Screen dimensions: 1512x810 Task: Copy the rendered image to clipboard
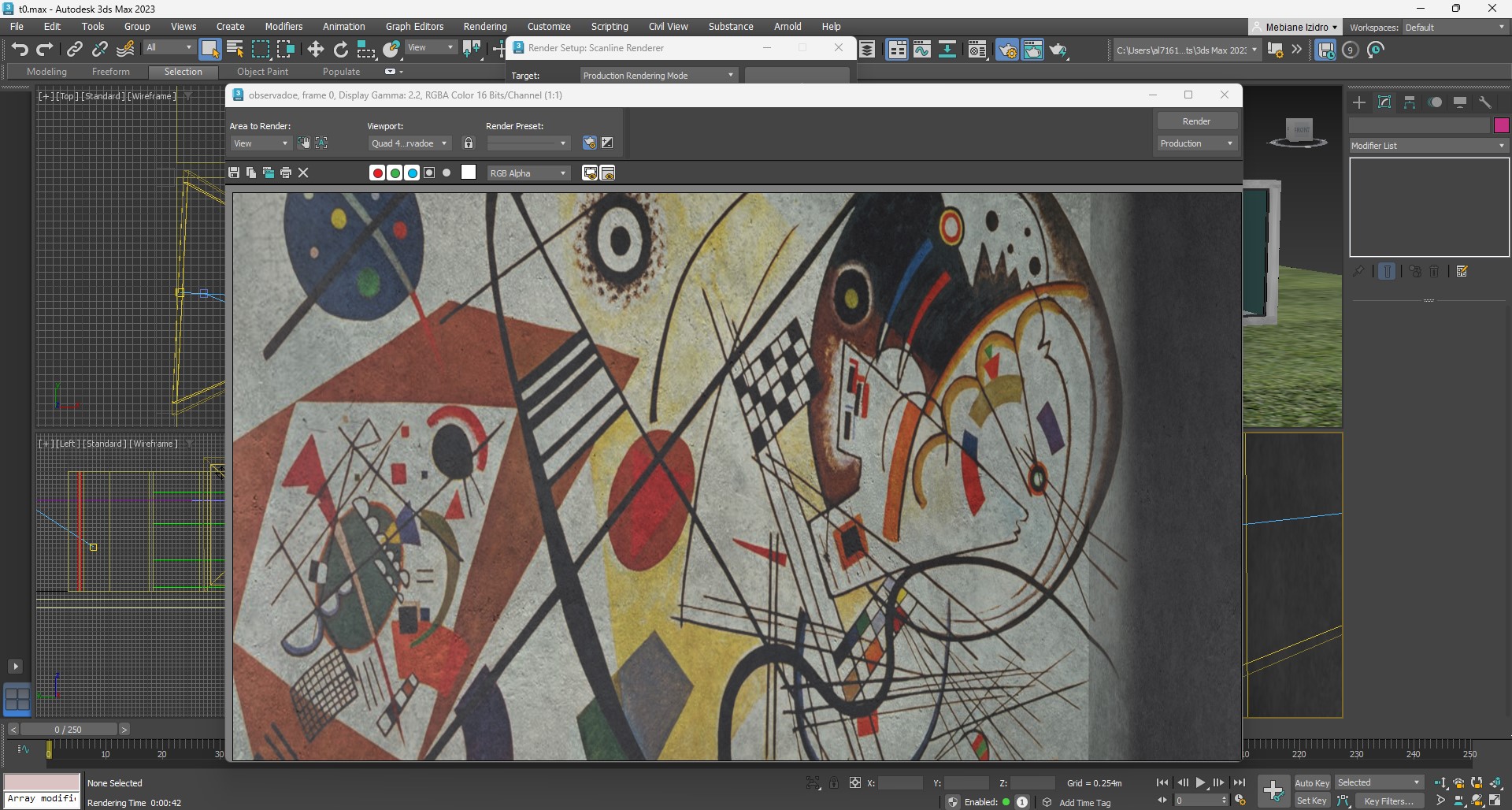click(x=251, y=173)
